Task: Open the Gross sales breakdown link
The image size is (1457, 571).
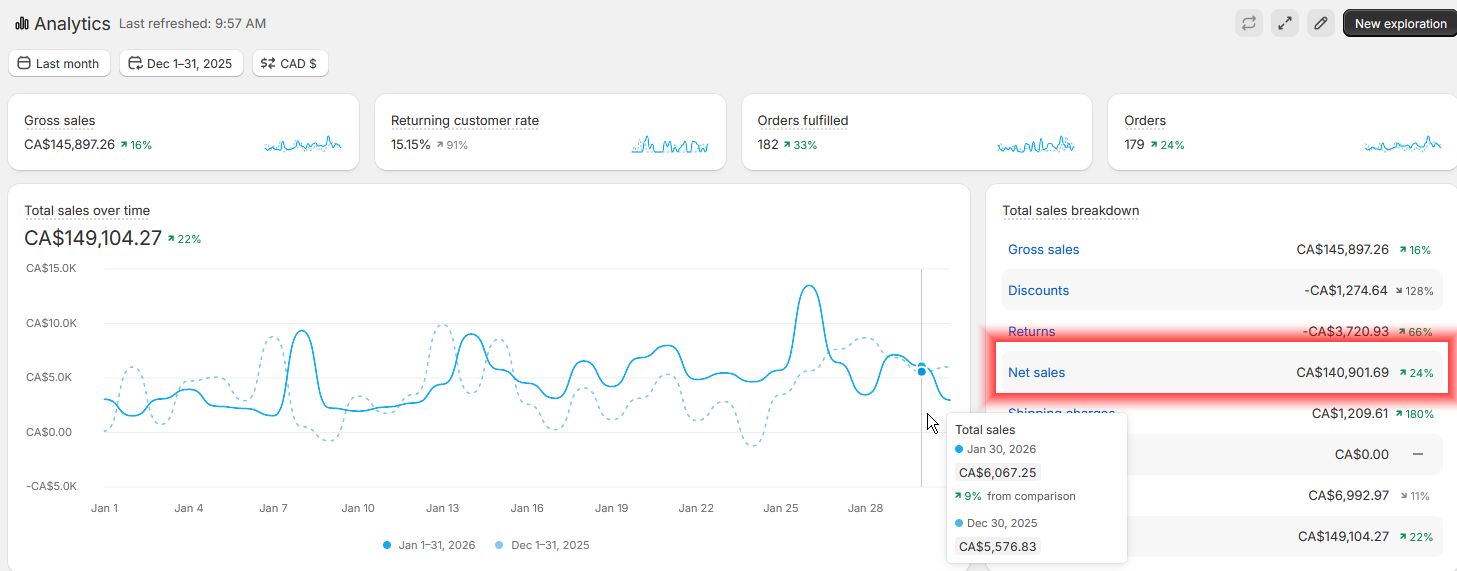Action: click(x=1043, y=250)
